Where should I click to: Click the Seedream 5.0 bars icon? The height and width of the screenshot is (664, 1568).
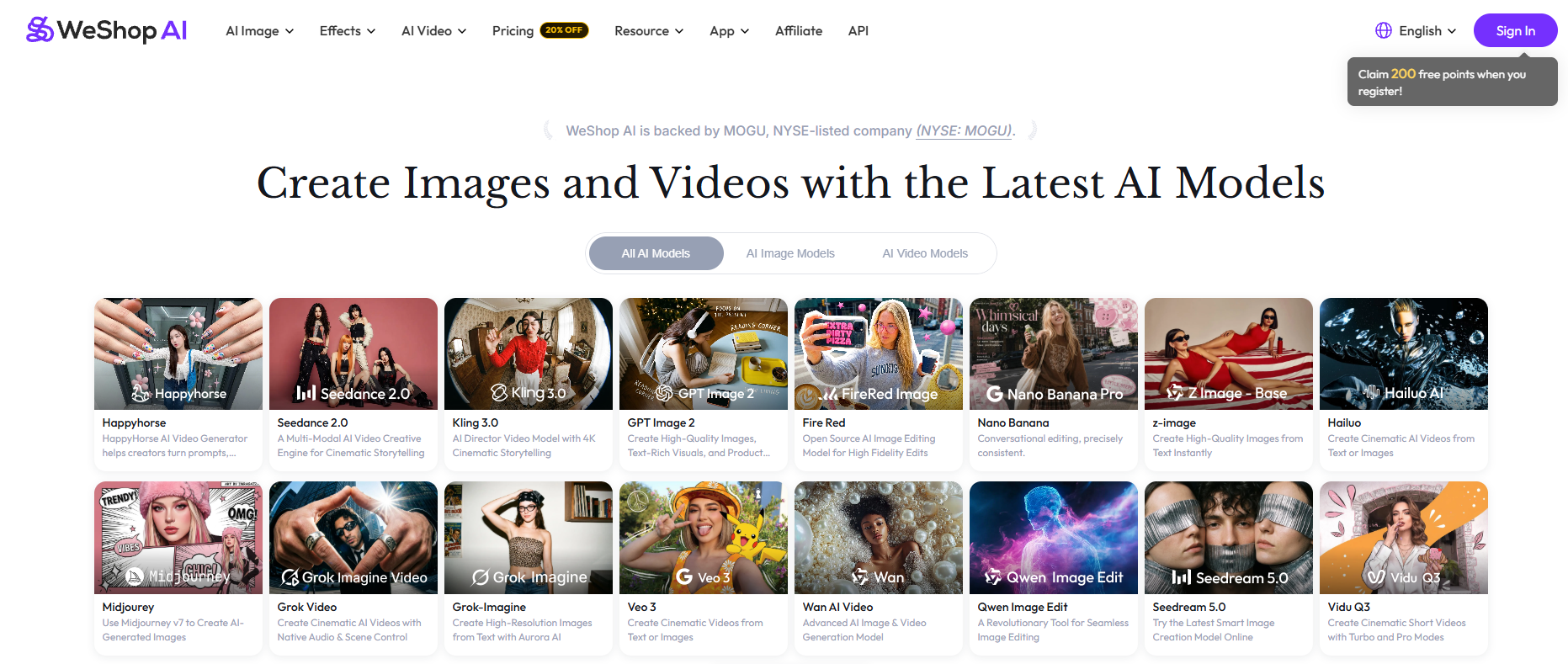(x=1182, y=577)
